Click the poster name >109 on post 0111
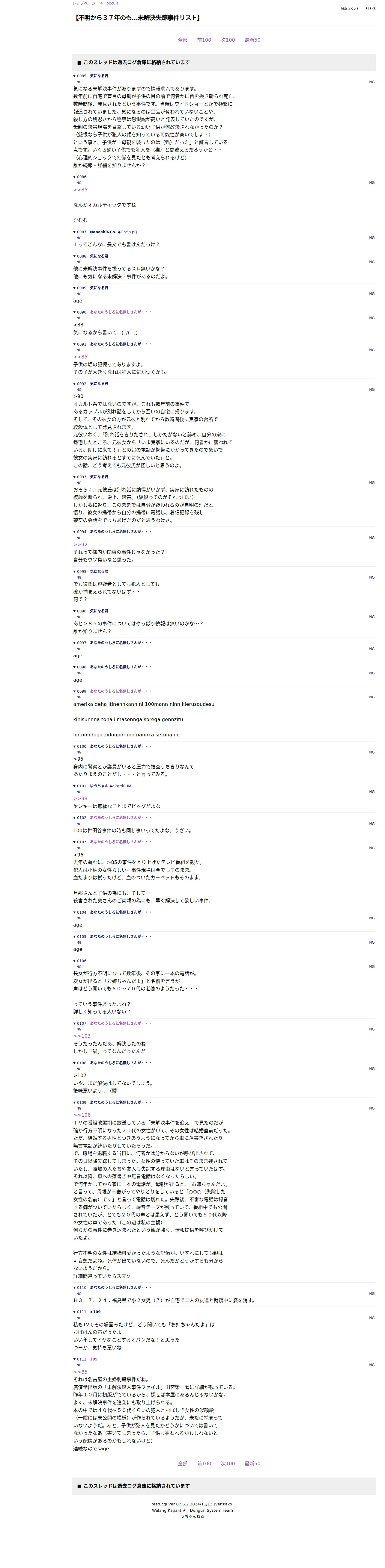385x1568 pixels. pos(95,1312)
